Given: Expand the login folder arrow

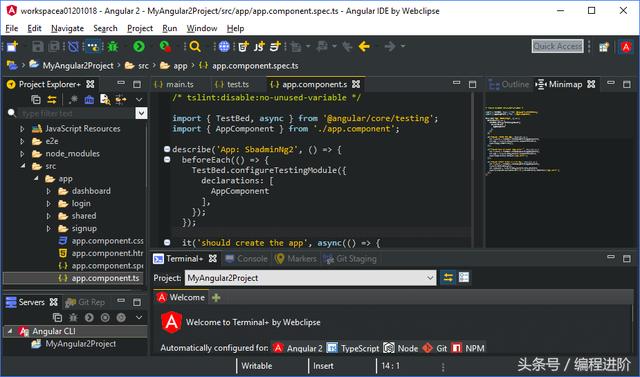Looking at the screenshot, I should [x=49, y=204].
